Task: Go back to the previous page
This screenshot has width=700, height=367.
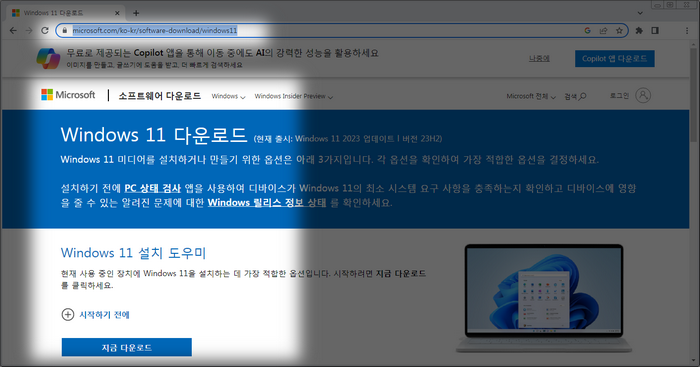Action: (x=13, y=30)
